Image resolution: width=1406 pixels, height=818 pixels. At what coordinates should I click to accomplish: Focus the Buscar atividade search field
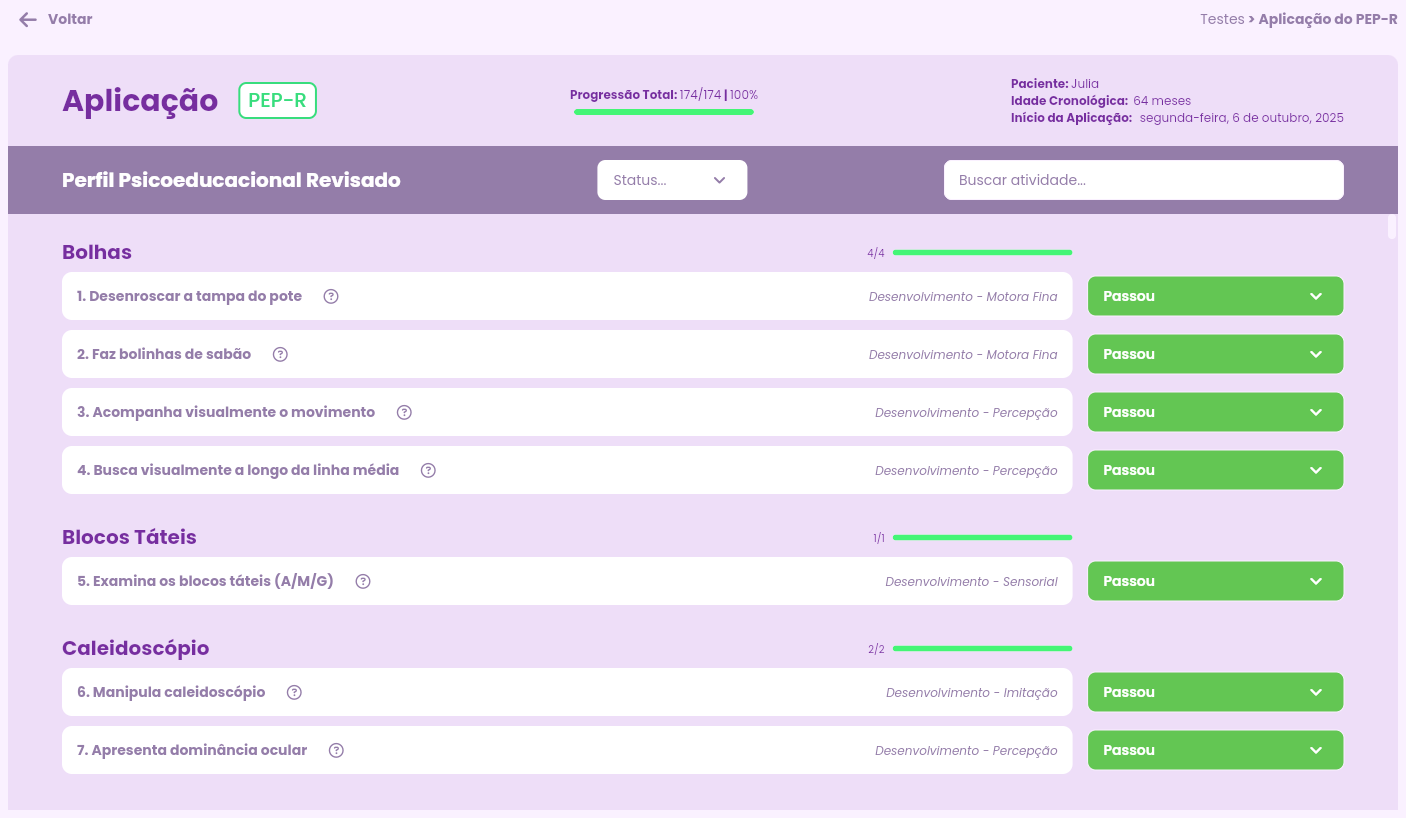(1143, 180)
